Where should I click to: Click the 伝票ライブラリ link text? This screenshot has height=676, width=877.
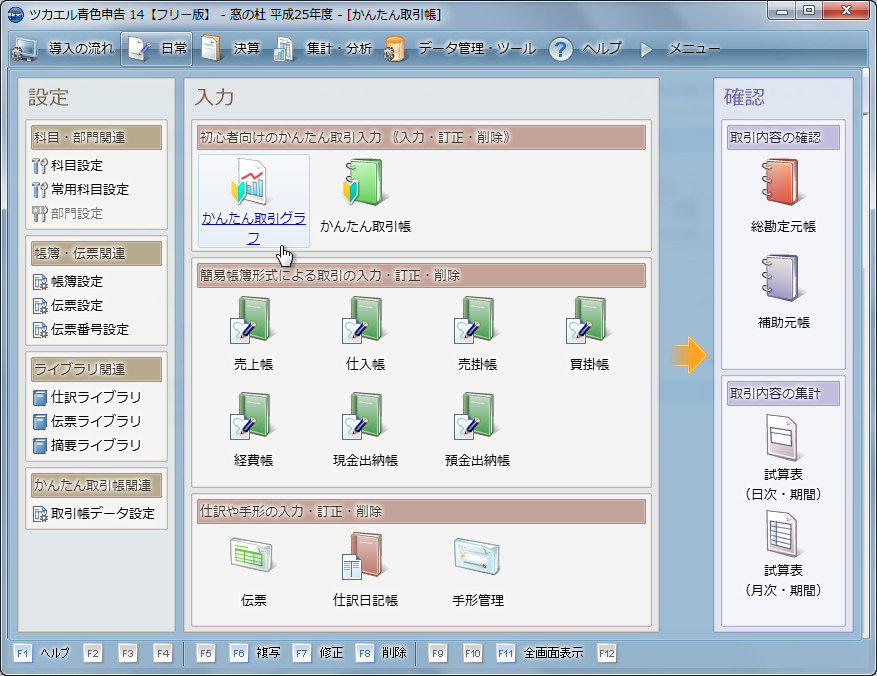96,422
